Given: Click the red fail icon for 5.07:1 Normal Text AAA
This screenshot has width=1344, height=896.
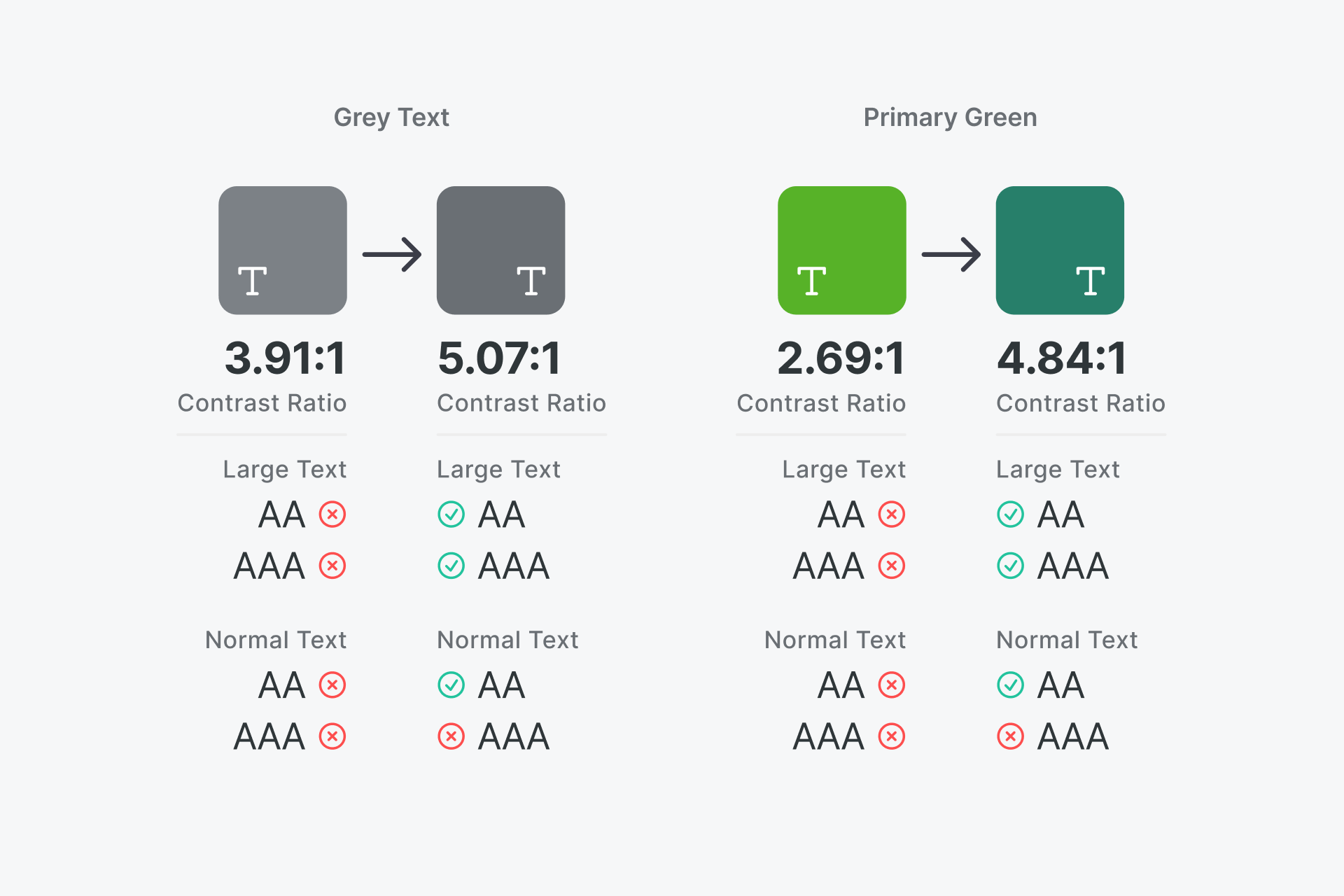Looking at the screenshot, I should [x=451, y=736].
